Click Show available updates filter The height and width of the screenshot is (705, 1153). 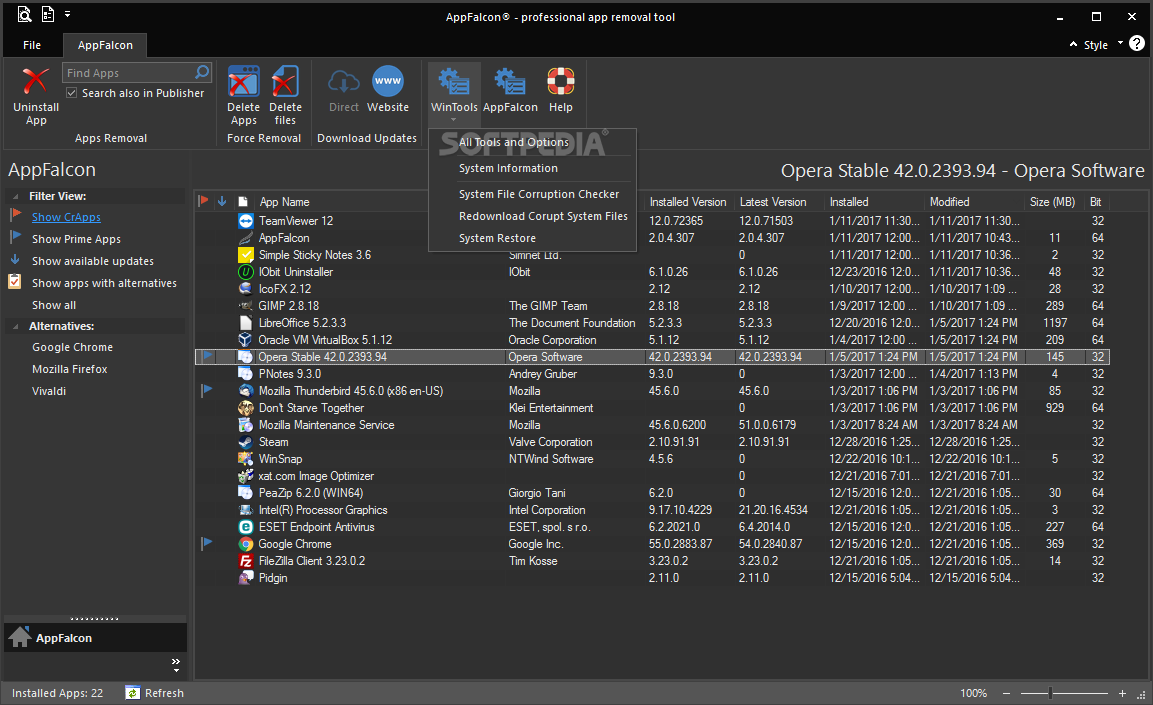coord(93,261)
